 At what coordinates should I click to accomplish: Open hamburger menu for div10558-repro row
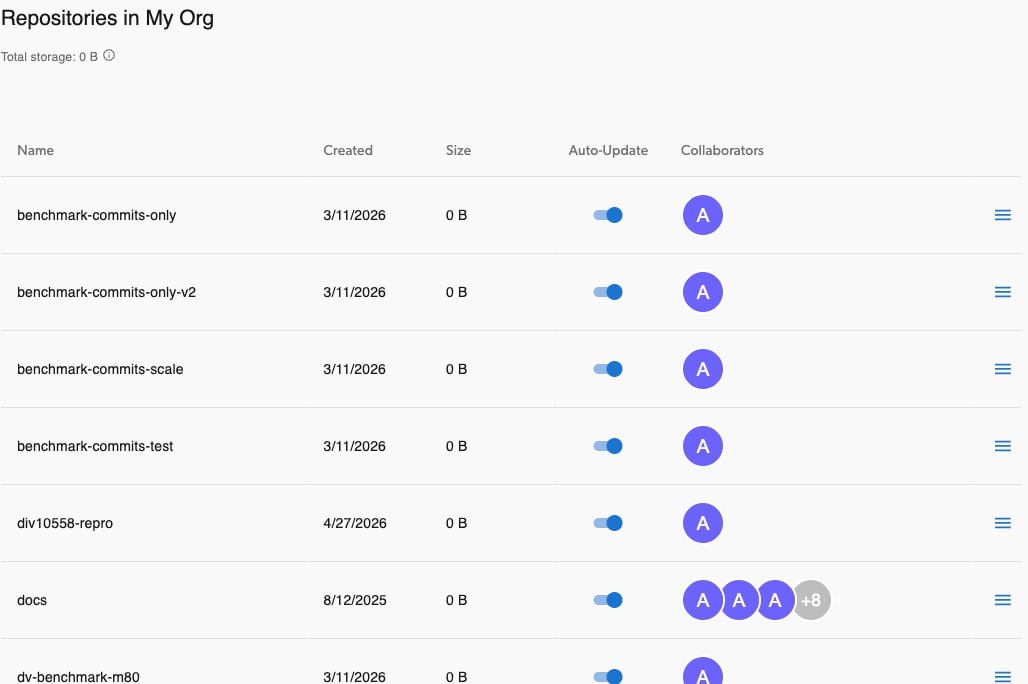[x=1002, y=523]
